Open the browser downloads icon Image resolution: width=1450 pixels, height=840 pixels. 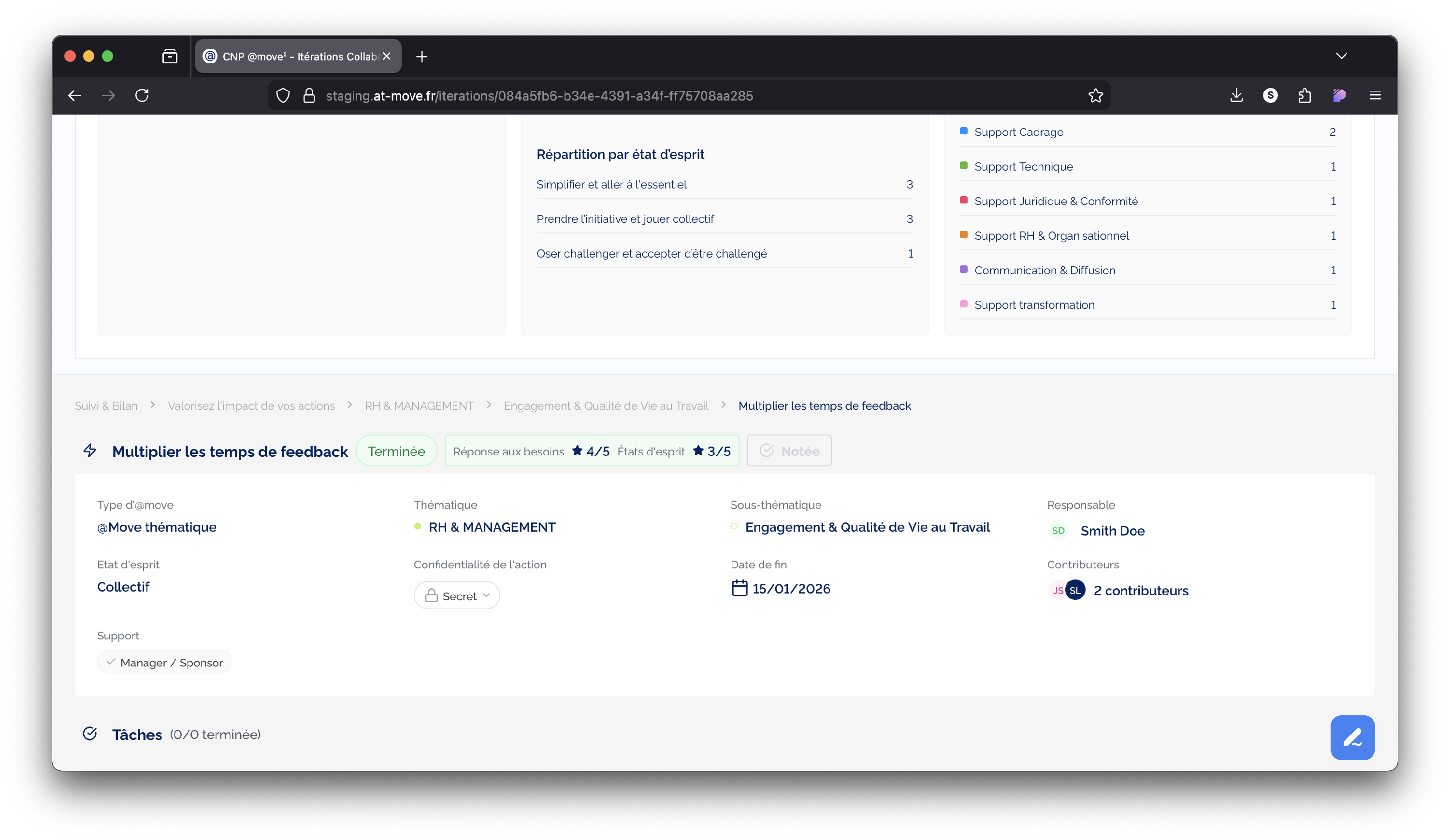point(1236,96)
